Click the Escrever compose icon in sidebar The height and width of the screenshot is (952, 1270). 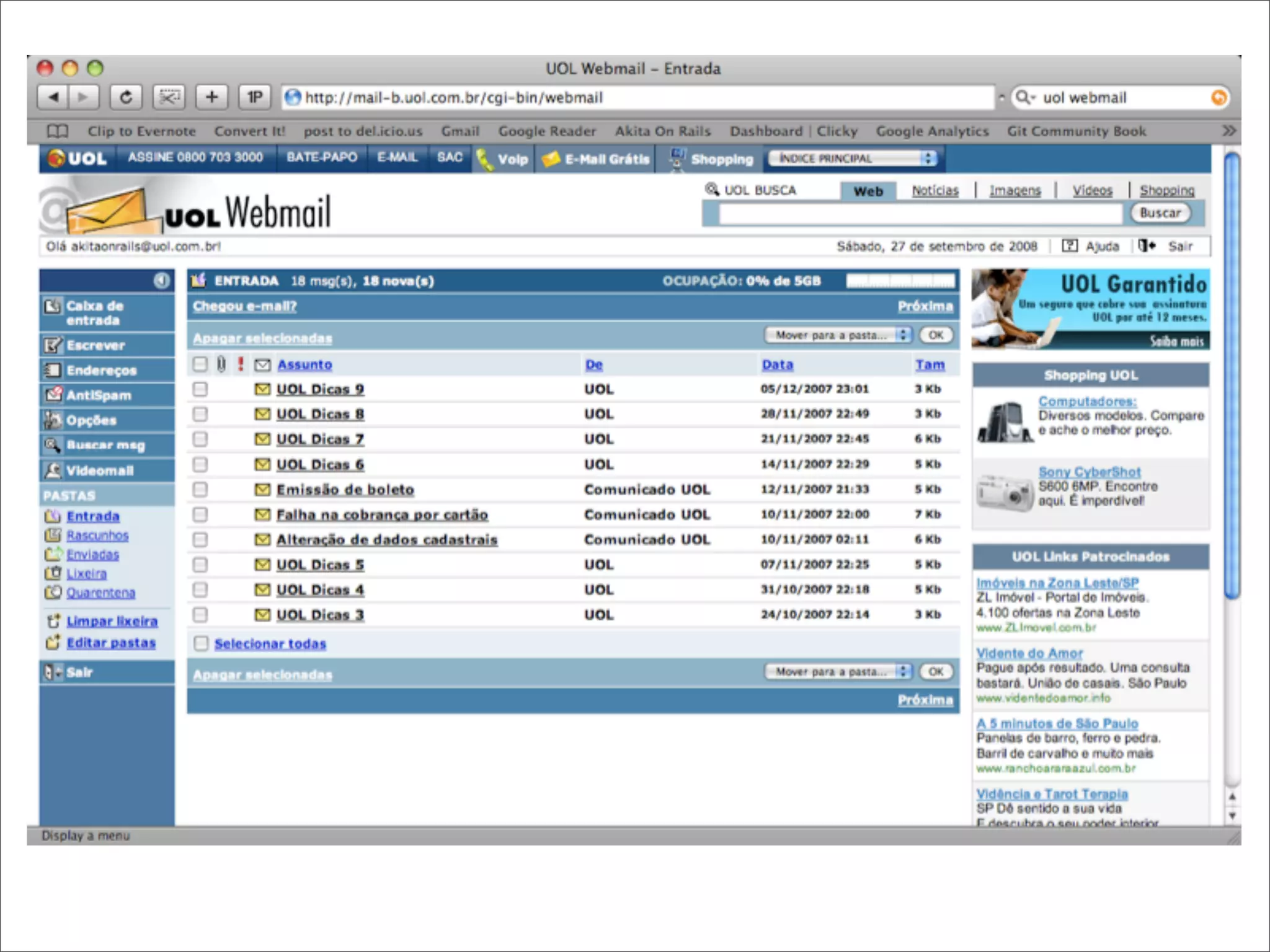coord(53,345)
